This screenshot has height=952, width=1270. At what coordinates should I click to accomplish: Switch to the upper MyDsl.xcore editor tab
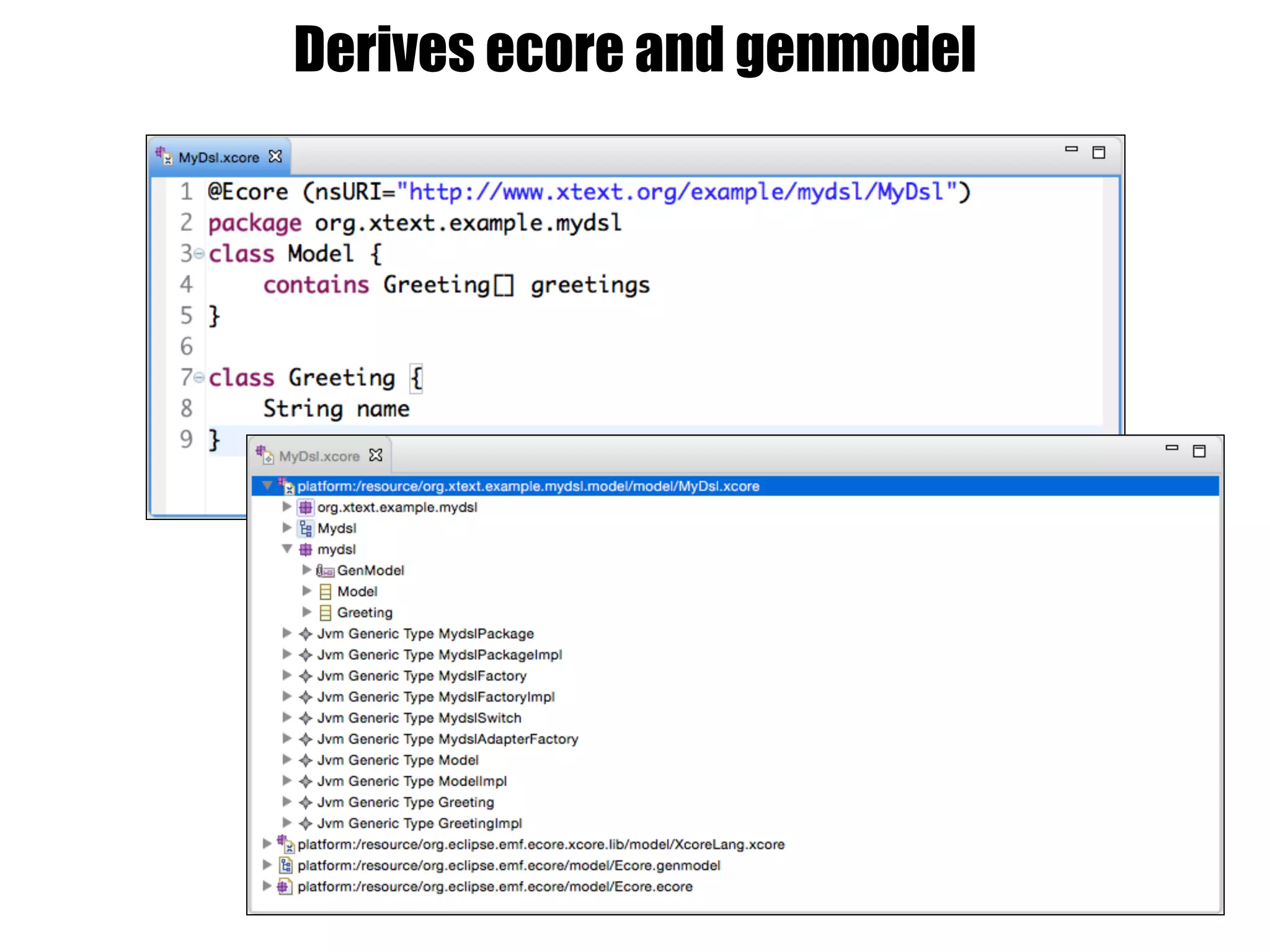(218, 157)
